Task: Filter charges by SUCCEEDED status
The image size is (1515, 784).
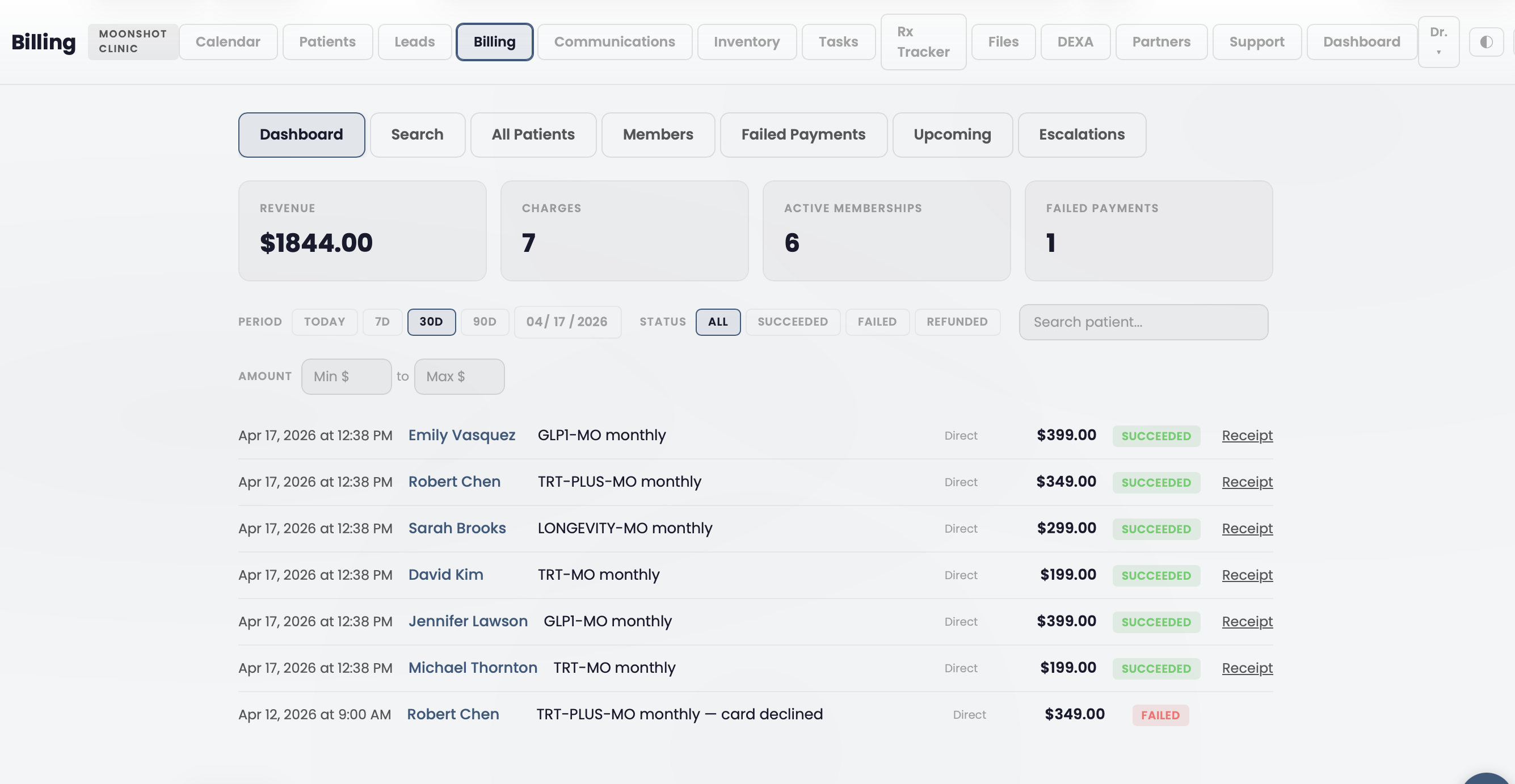Action: click(792, 322)
